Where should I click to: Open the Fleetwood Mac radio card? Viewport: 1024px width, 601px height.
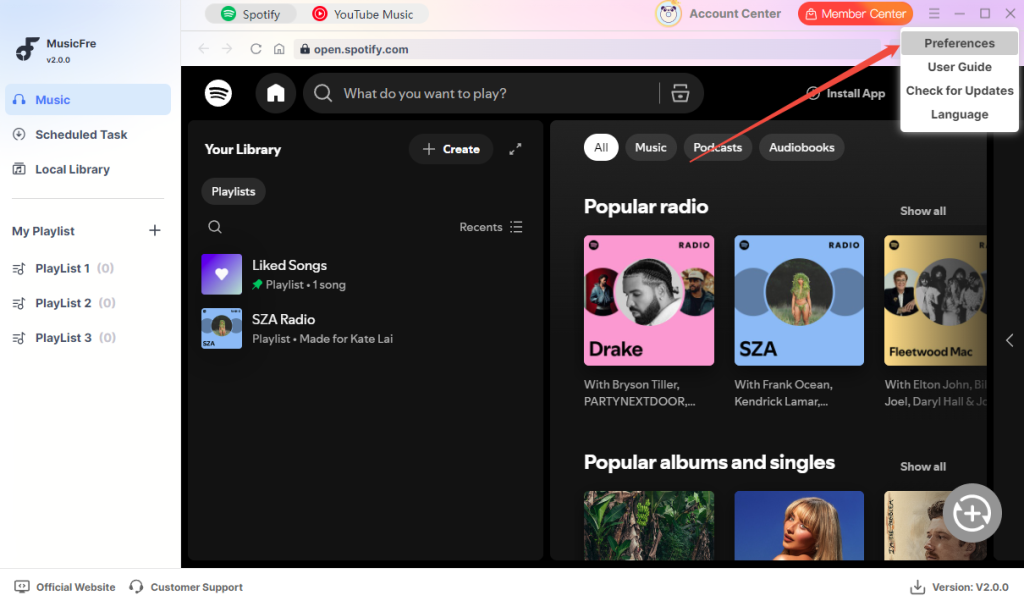pyautogui.click(x=935, y=300)
